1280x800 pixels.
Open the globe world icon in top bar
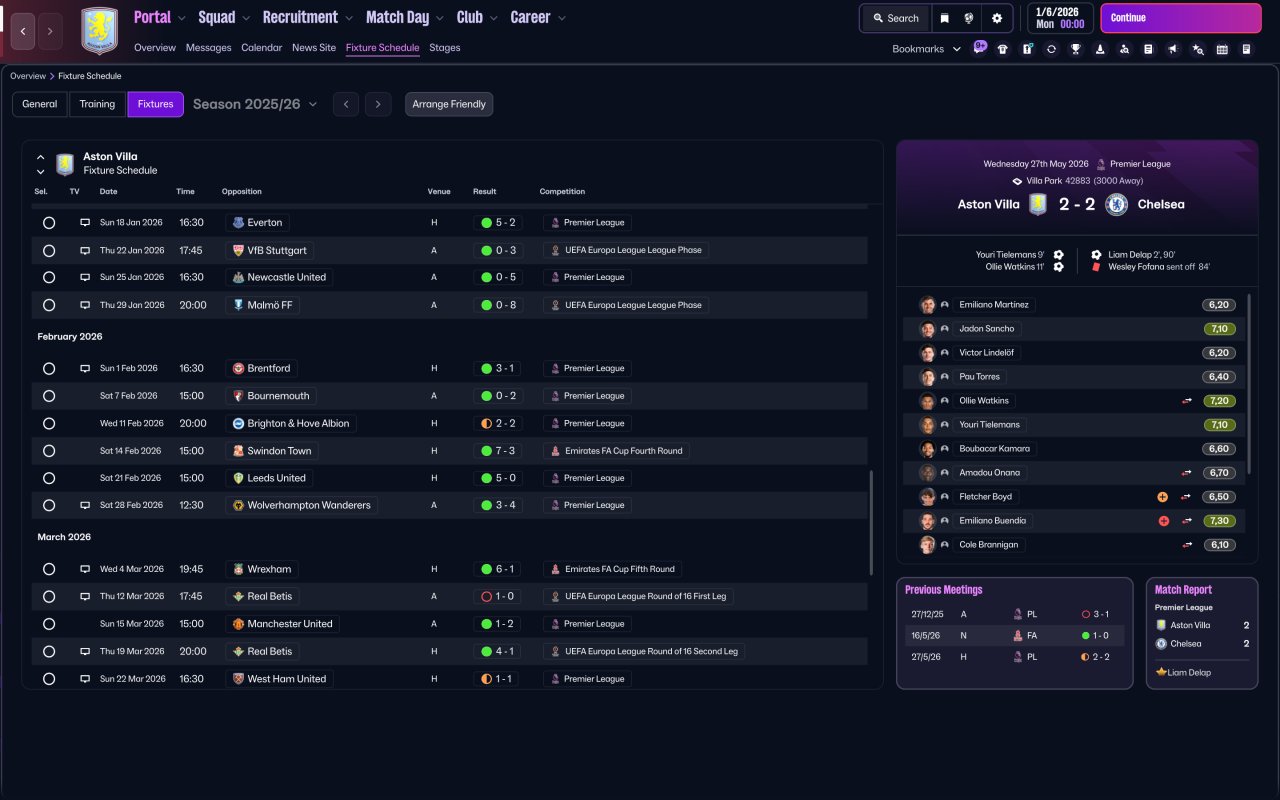[x=969, y=18]
